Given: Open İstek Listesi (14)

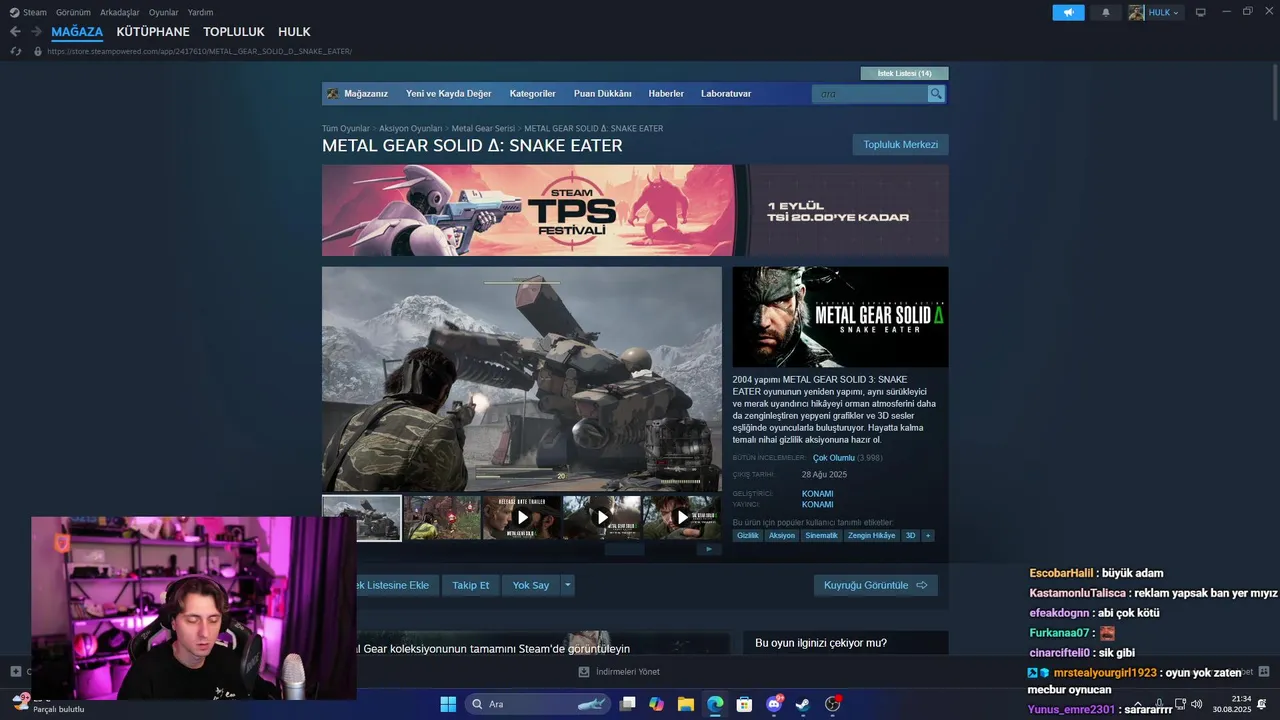Looking at the screenshot, I should 904,73.
